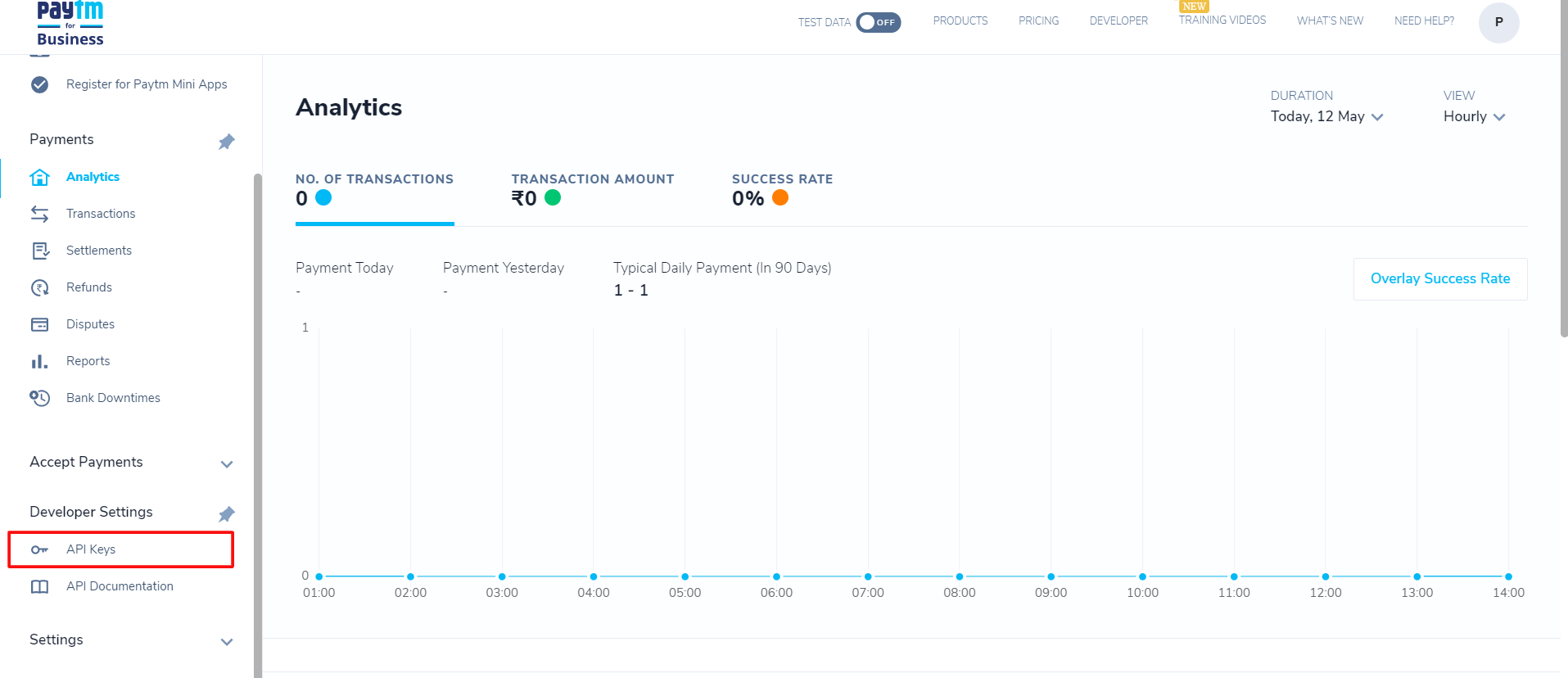Image resolution: width=1568 pixels, height=678 pixels.
Task: Open the Reports page link
Action: [x=88, y=361]
